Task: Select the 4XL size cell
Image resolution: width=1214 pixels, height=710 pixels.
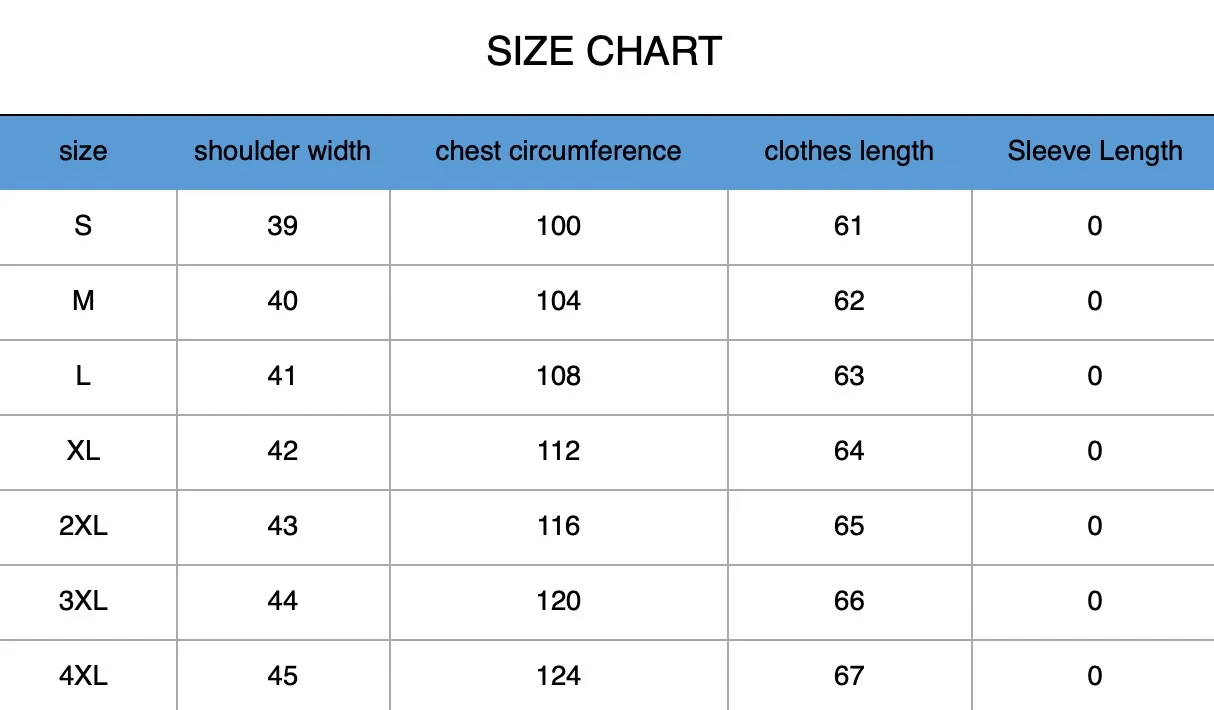Action: pyautogui.click(x=83, y=676)
